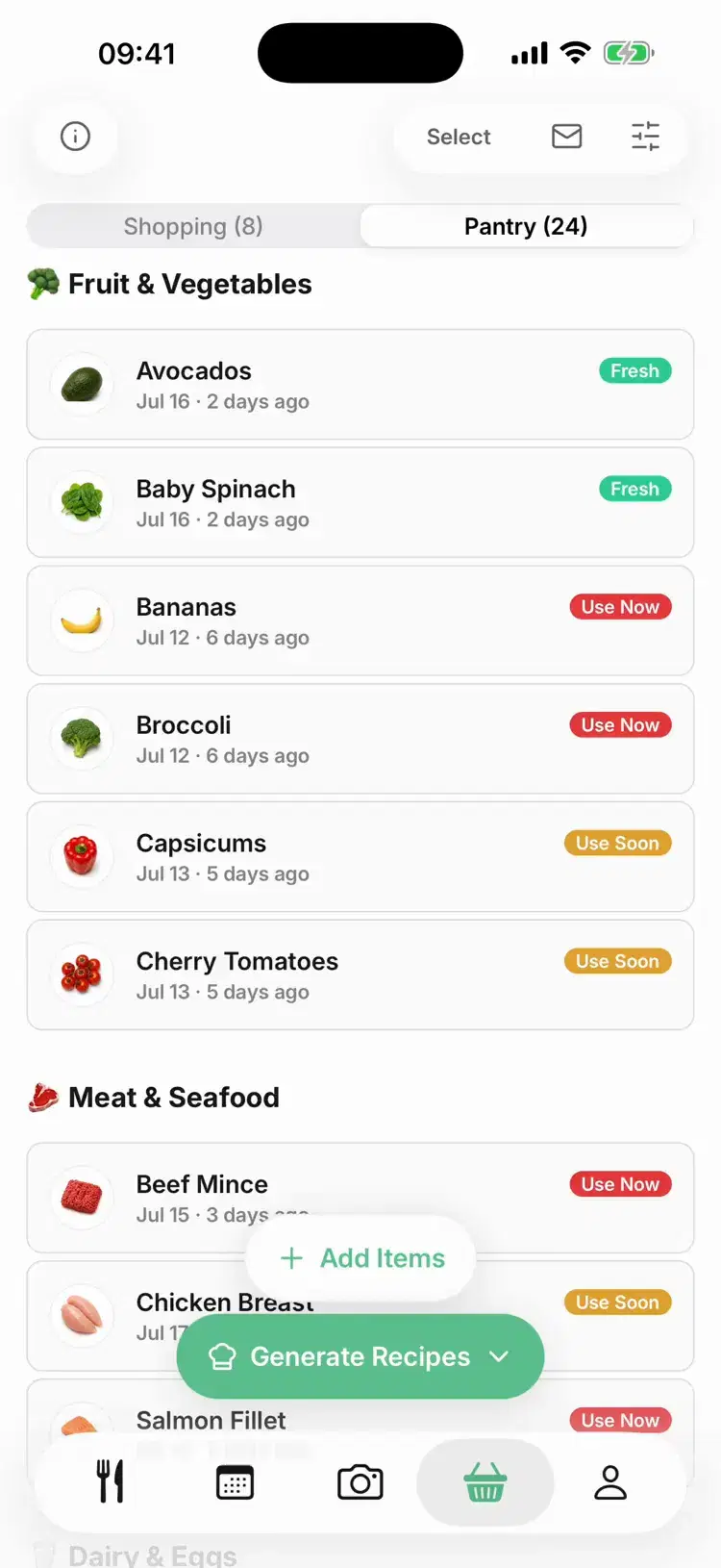Open the camera scan icon
The height and width of the screenshot is (1568, 721).
click(360, 1482)
